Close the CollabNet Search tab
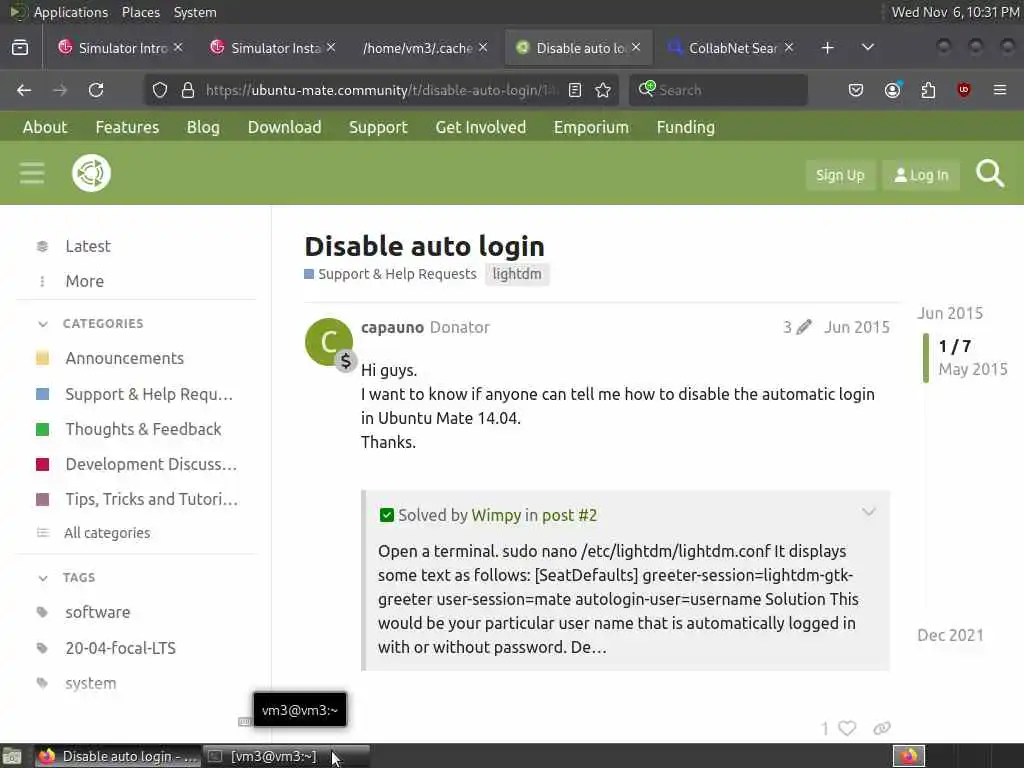Screen dimensions: 1024x768 (x=789, y=48)
